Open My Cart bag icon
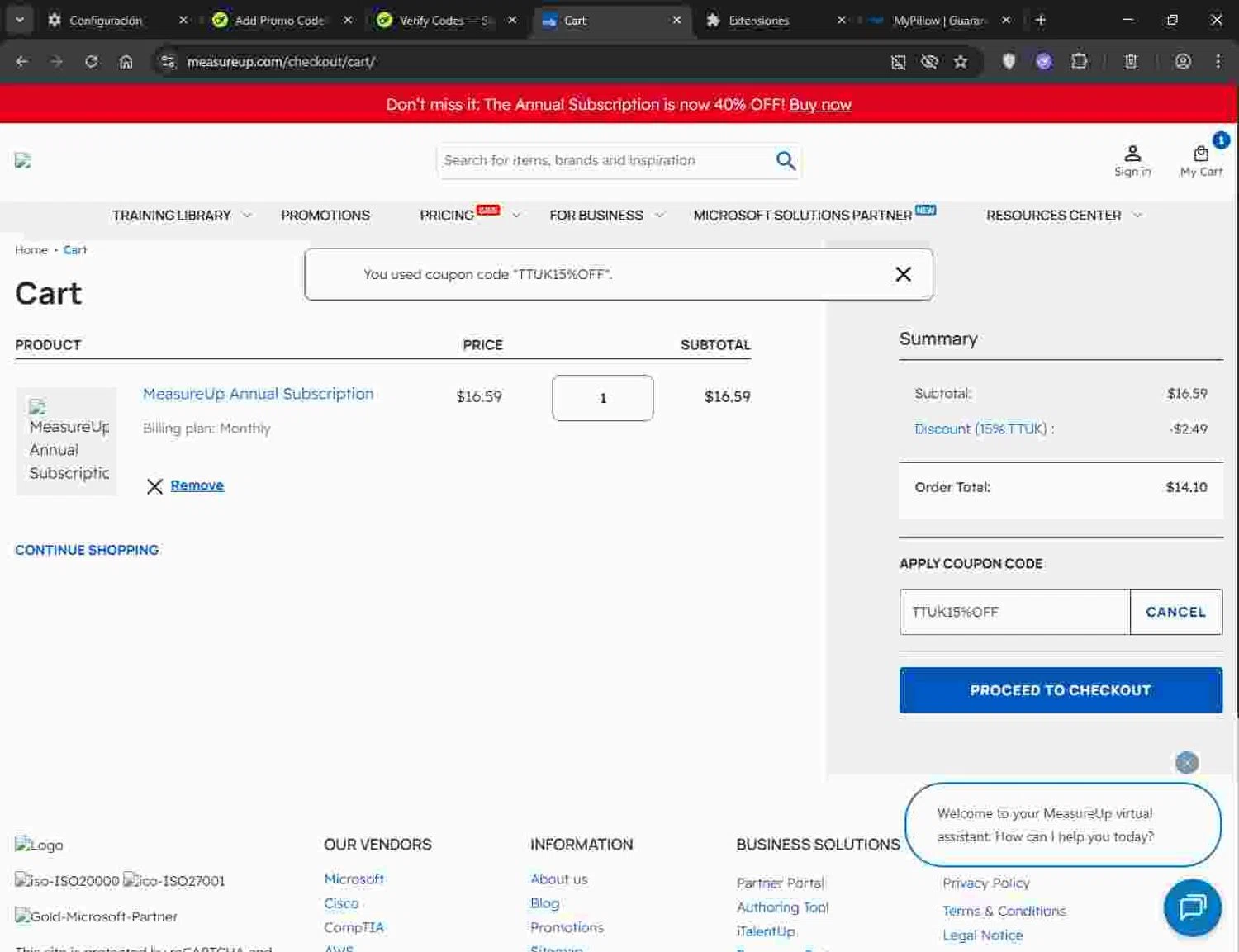The height and width of the screenshot is (952, 1239). click(x=1201, y=161)
